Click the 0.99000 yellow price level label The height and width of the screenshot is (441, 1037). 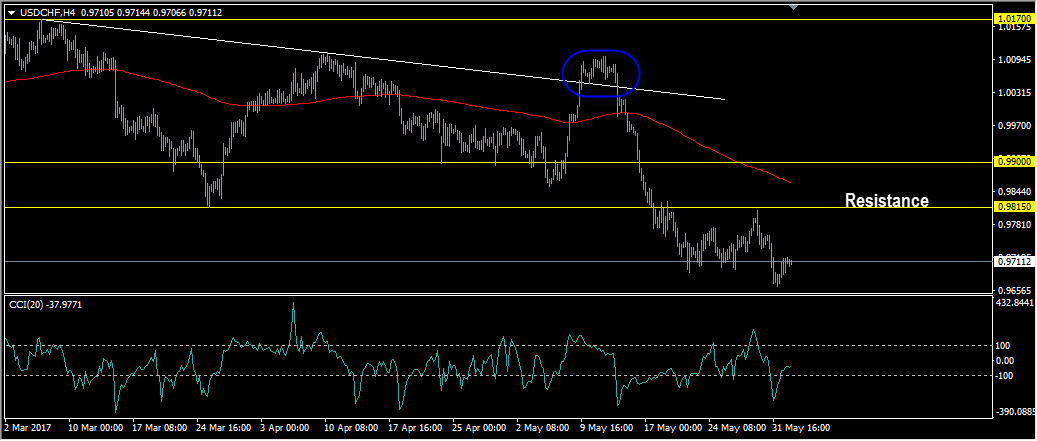pos(1013,162)
